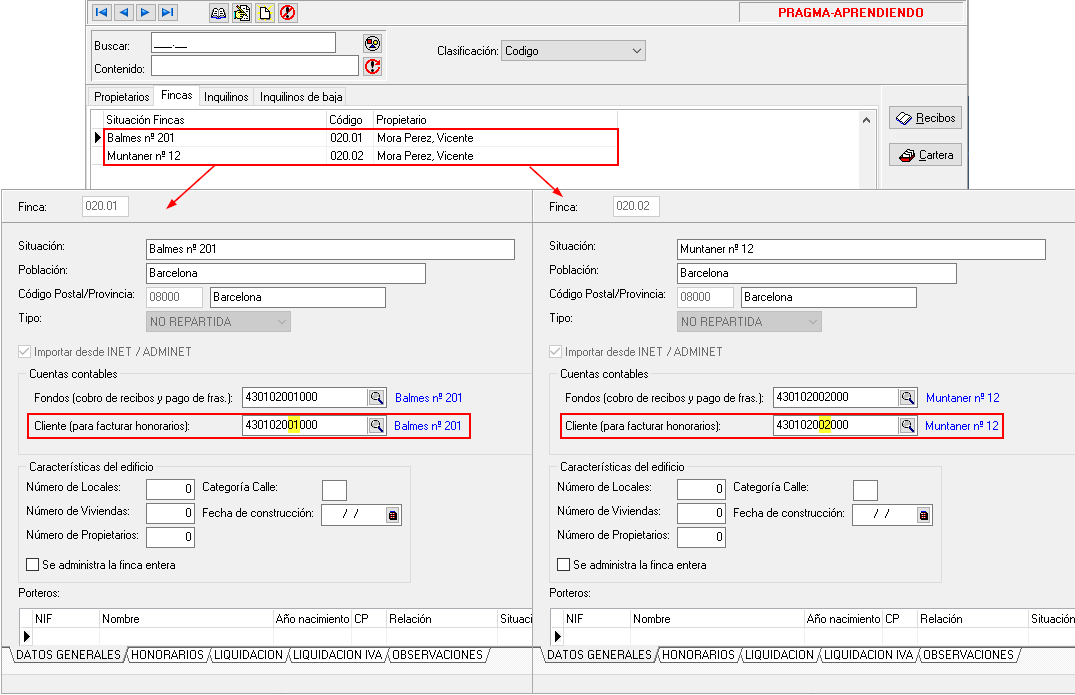The image size is (1075, 695).
Task: Click the Cartera button
Action: [926, 155]
